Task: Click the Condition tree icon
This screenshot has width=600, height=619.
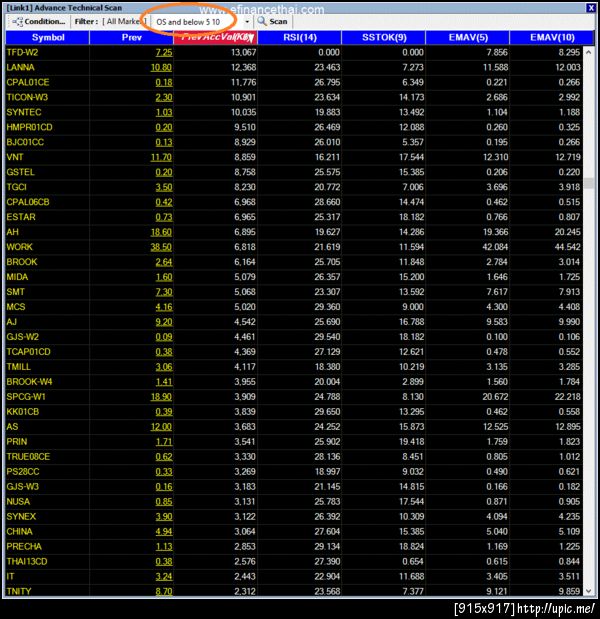Action: (x=17, y=22)
